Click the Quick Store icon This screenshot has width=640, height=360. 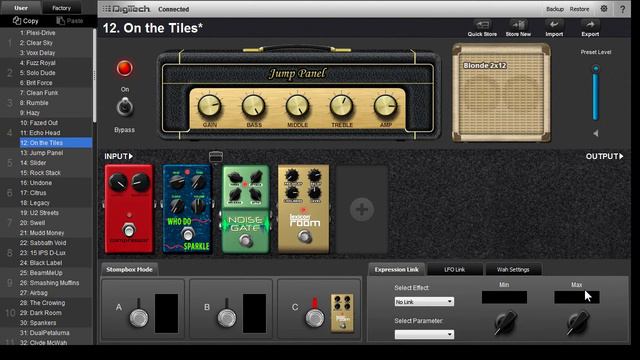(482, 24)
